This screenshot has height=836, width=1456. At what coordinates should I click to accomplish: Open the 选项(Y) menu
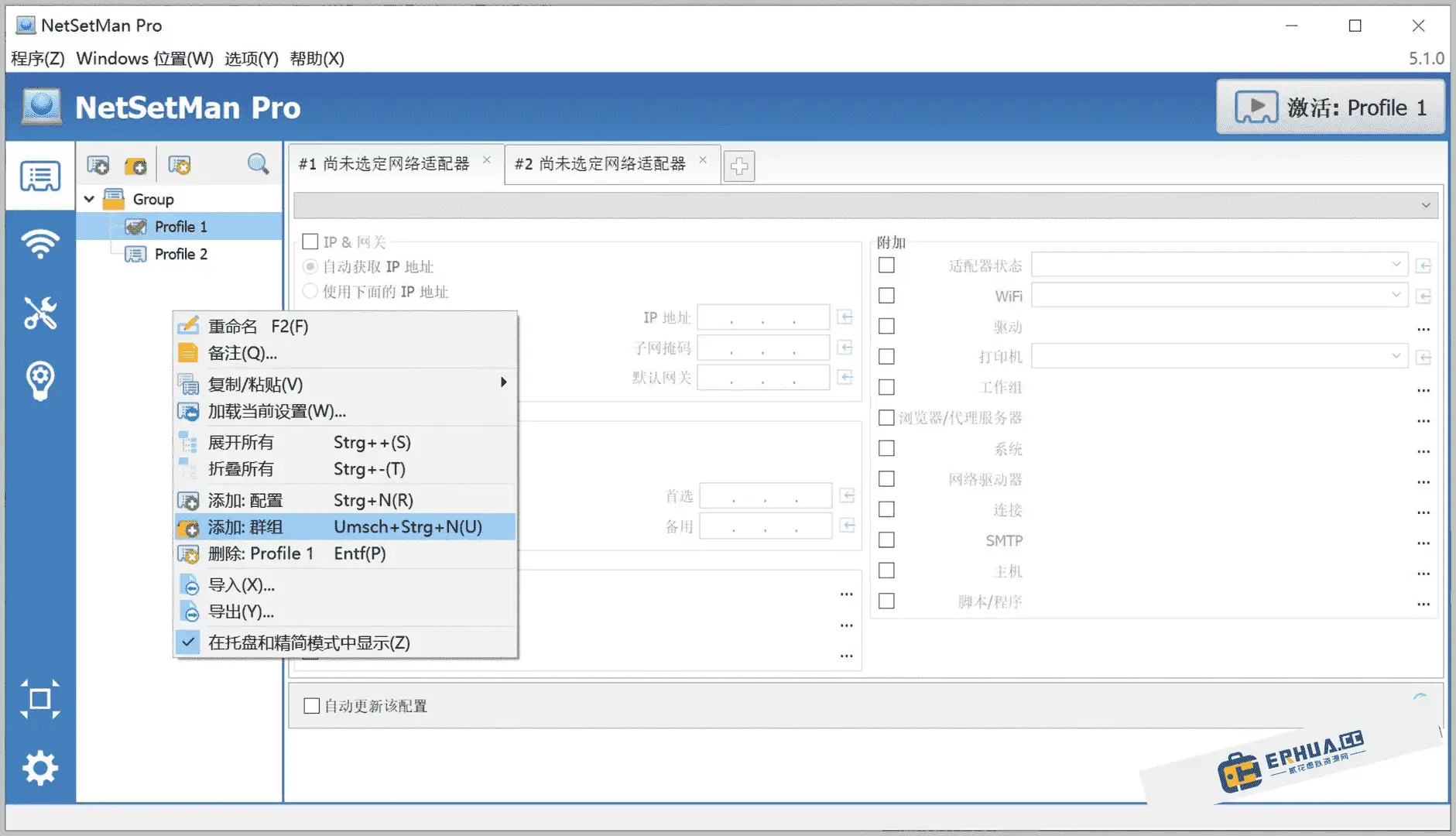(251, 59)
